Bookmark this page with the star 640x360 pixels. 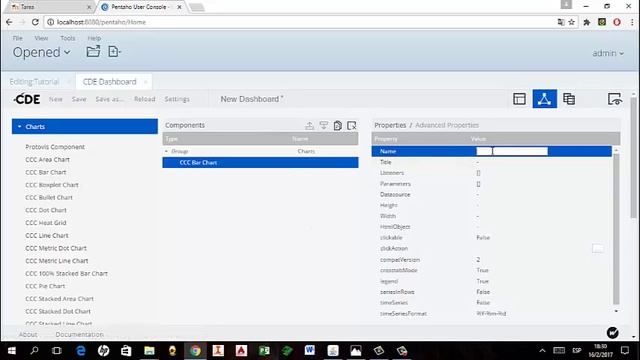coord(571,22)
